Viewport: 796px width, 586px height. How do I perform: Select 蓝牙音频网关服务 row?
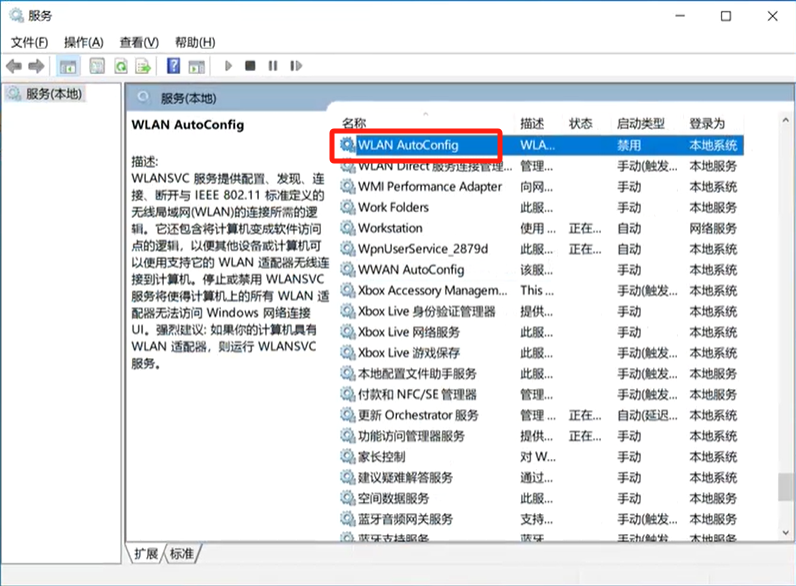tap(541, 519)
